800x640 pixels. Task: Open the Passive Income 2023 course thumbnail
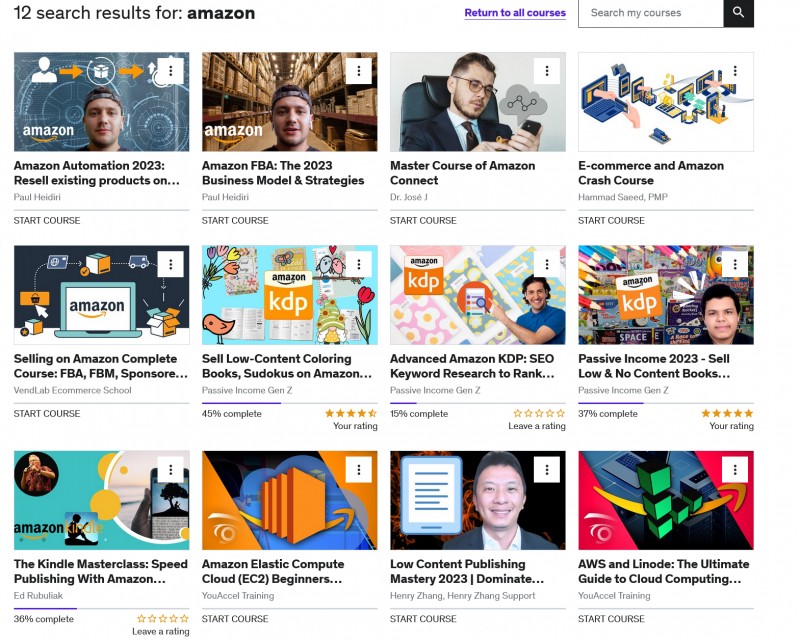[x=666, y=295]
